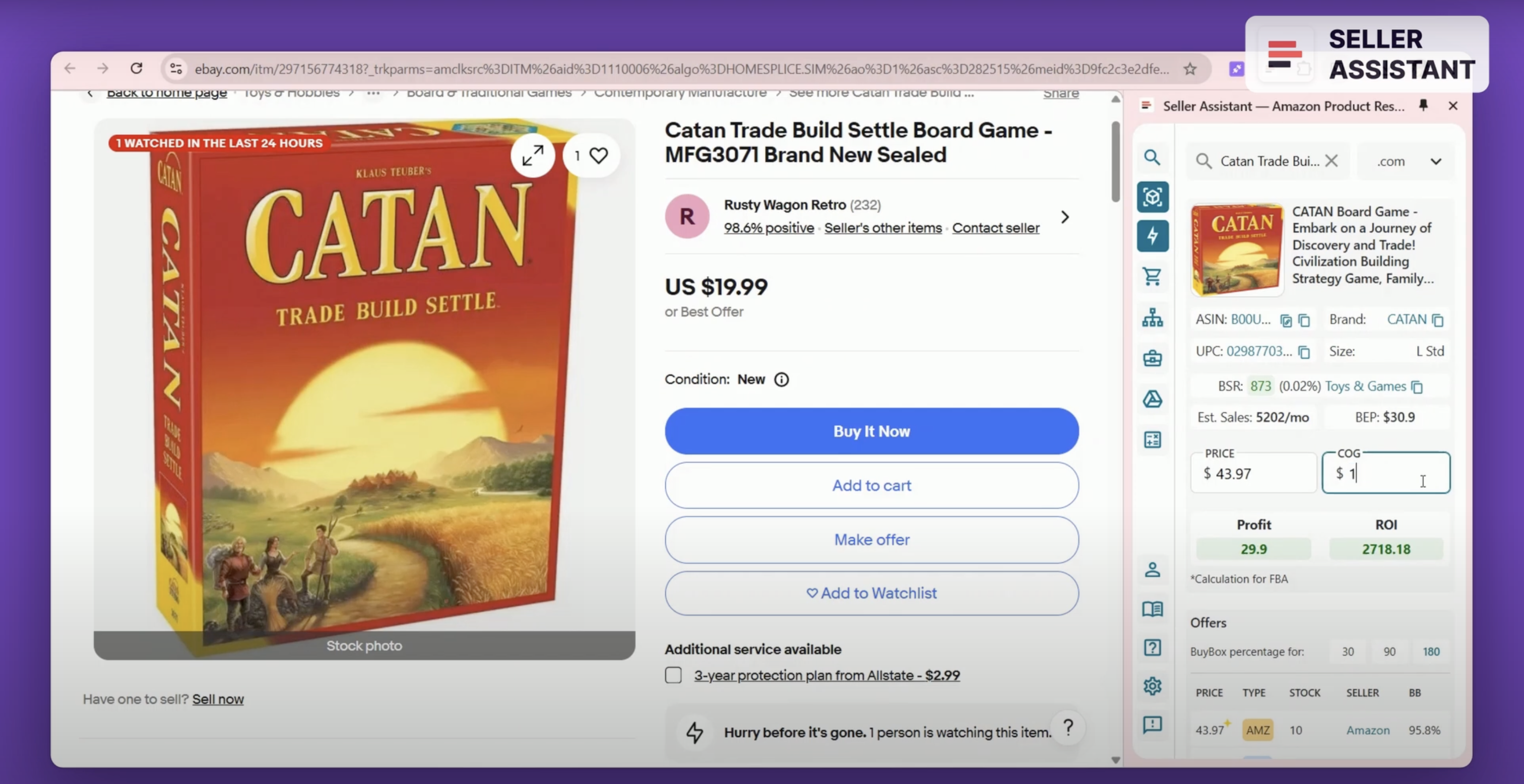
Task: Click the Buy It Now button
Action: pyautogui.click(x=871, y=431)
